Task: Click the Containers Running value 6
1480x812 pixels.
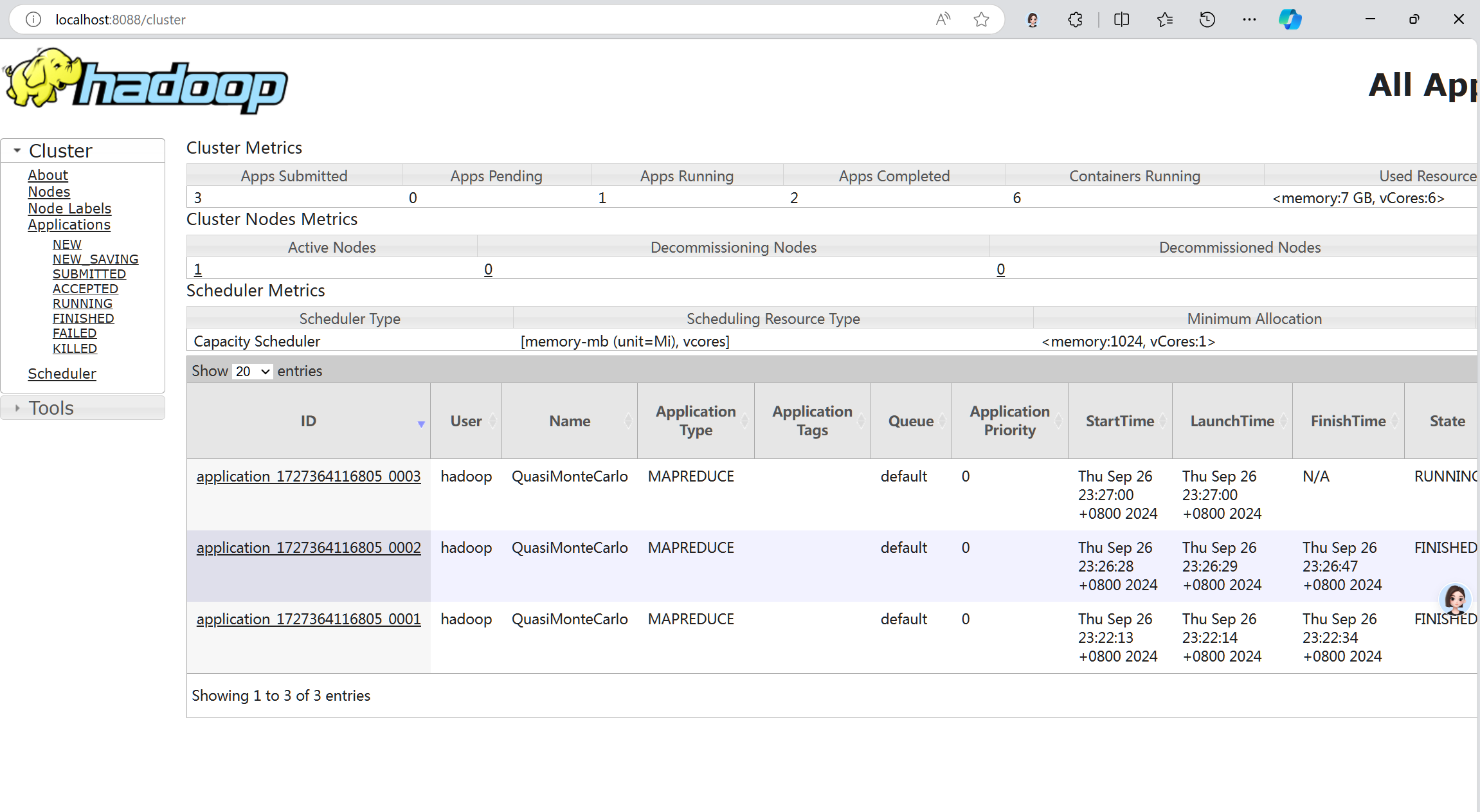Action: pyautogui.click(x=1017, y=198)
